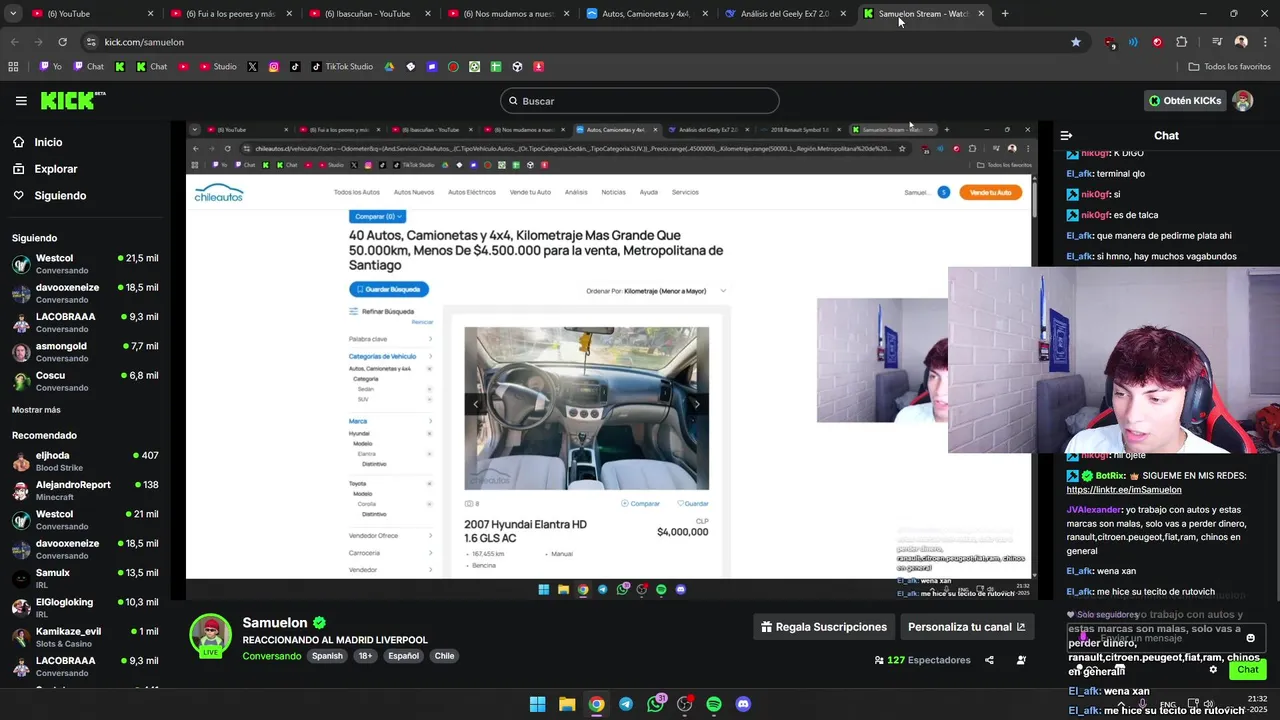Open davooxeneize channel with 18,5 mil viewers
This screenshot has height=720, width=1280.
85,293
